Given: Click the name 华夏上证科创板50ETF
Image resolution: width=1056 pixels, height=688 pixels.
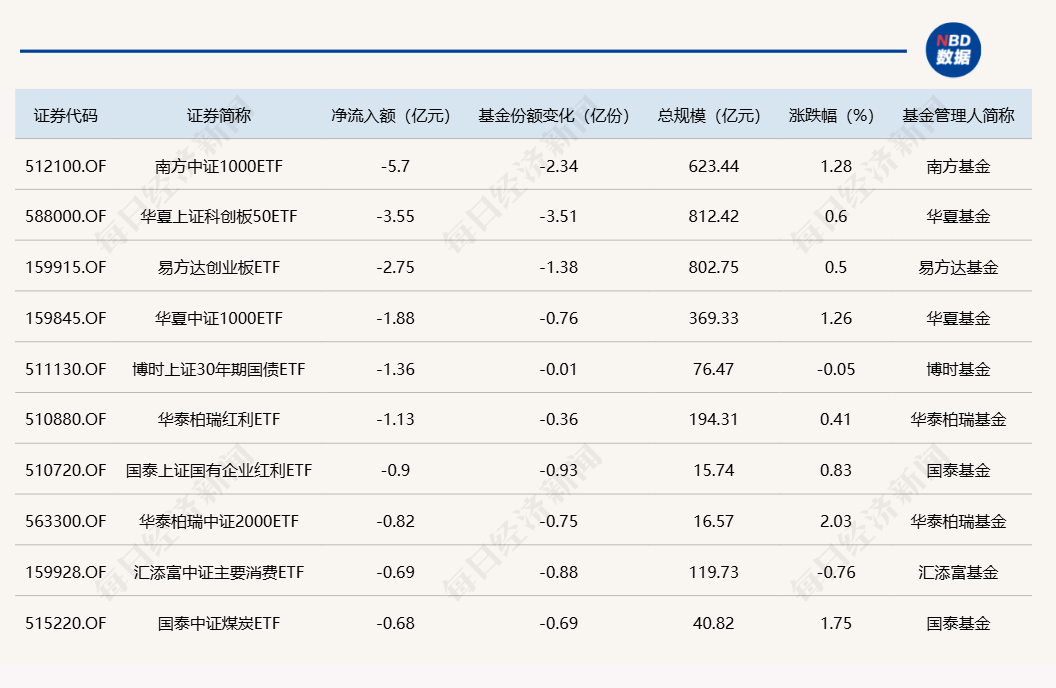Looking at the screenshot, I should (x=219, y=216).
